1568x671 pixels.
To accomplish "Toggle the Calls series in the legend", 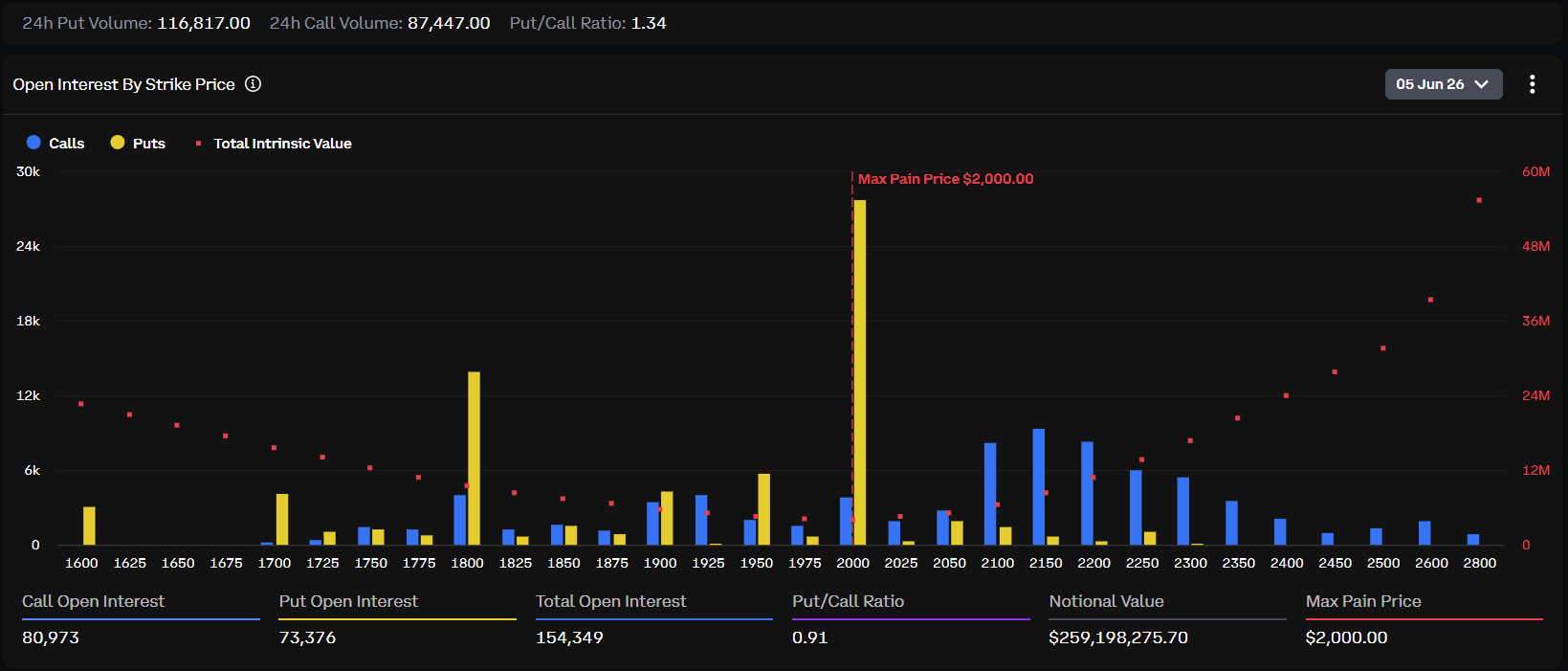I will [x=55, y=143].
